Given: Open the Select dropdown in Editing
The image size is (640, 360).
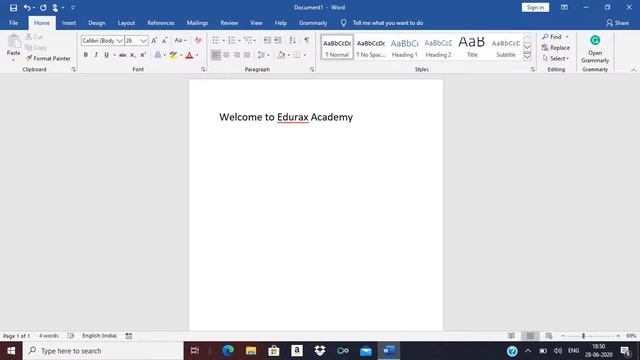Looking at the screenshot, I should 556,58.
